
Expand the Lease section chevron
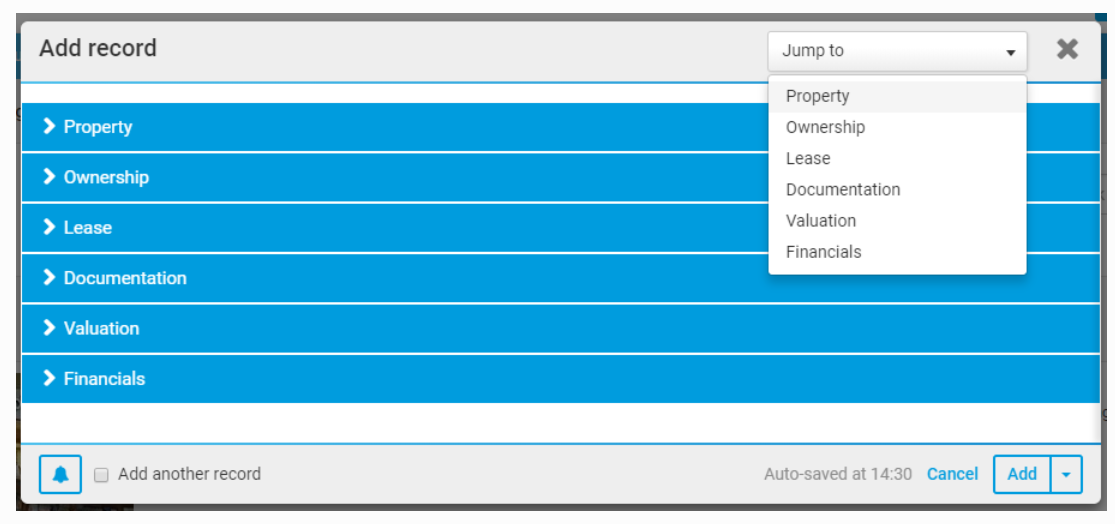click(49, 227)
